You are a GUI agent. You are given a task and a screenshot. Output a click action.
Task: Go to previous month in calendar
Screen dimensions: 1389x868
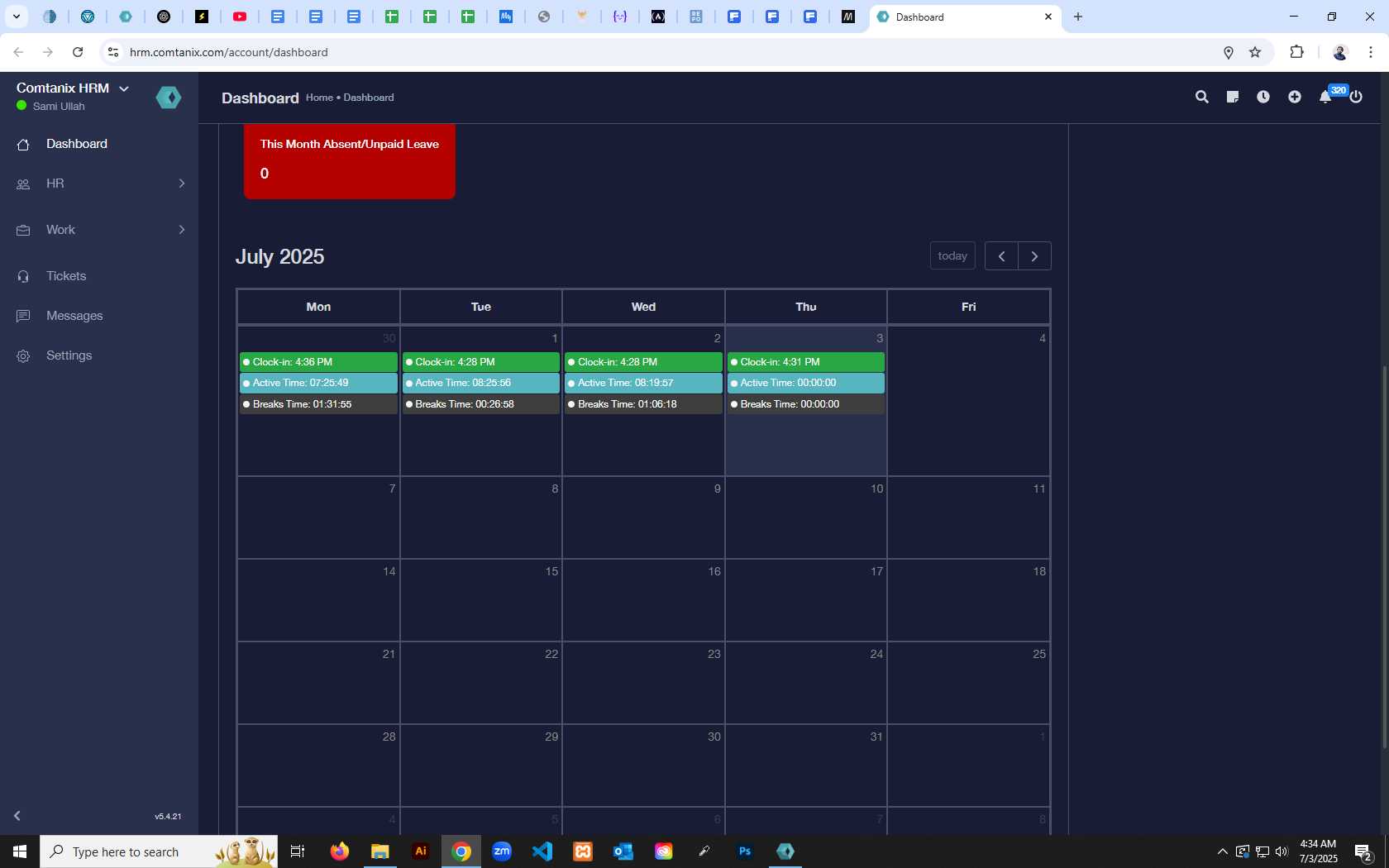[x=1001, y=256]
